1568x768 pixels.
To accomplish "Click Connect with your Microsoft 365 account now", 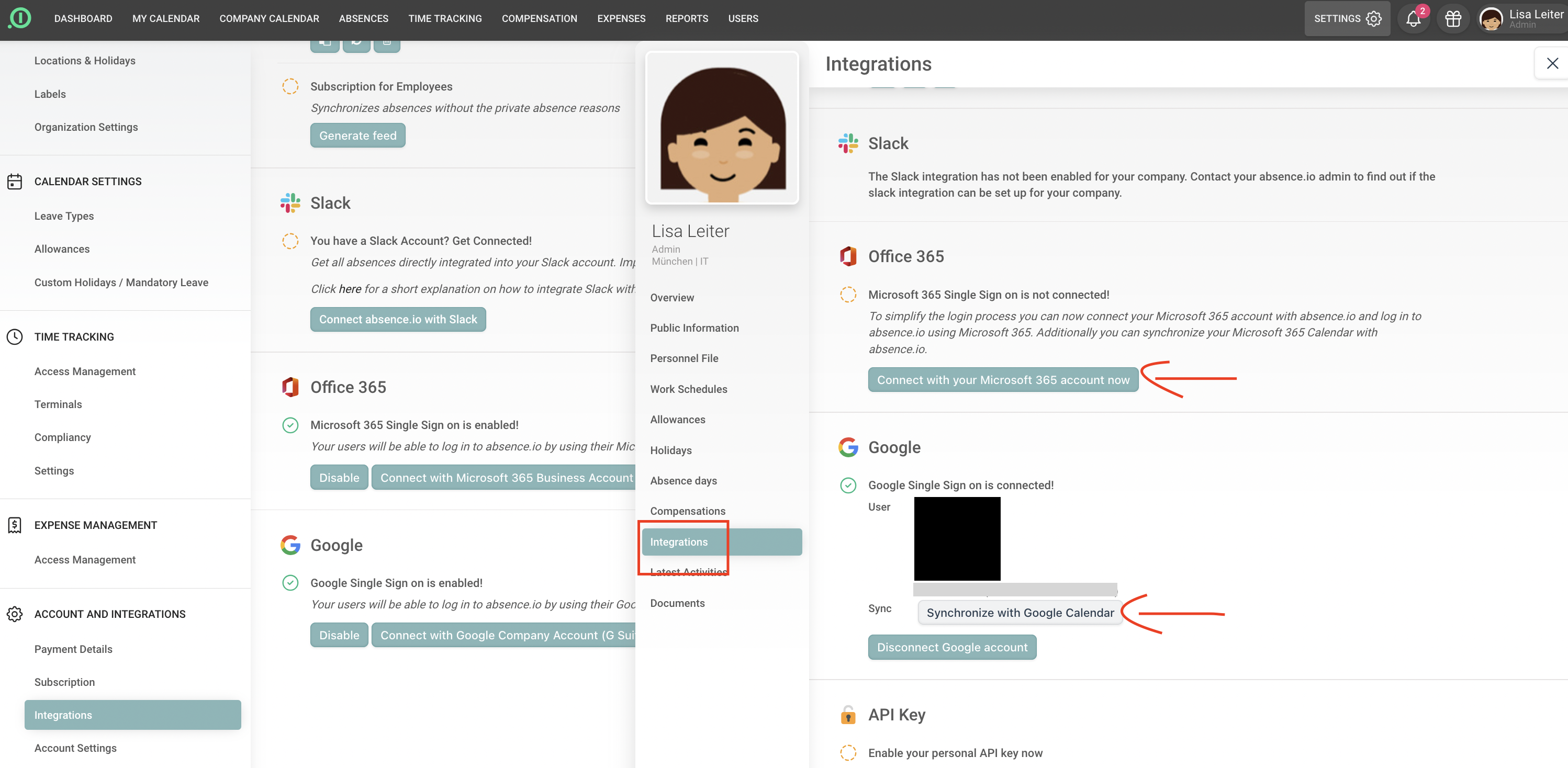I will pyautogui.click(x=1003, y=379).
